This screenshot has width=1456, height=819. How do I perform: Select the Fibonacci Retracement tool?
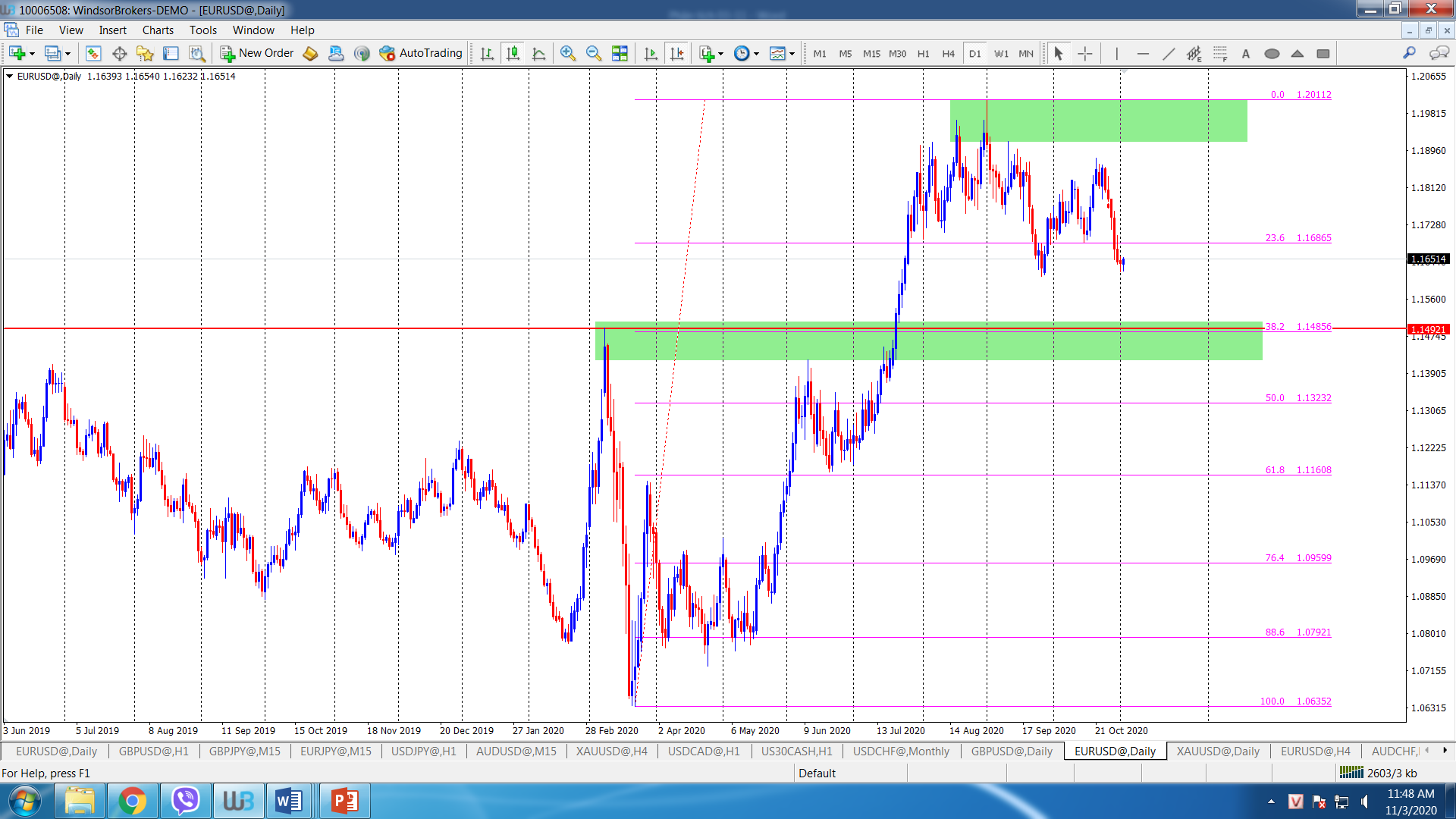pos(1220,53)
